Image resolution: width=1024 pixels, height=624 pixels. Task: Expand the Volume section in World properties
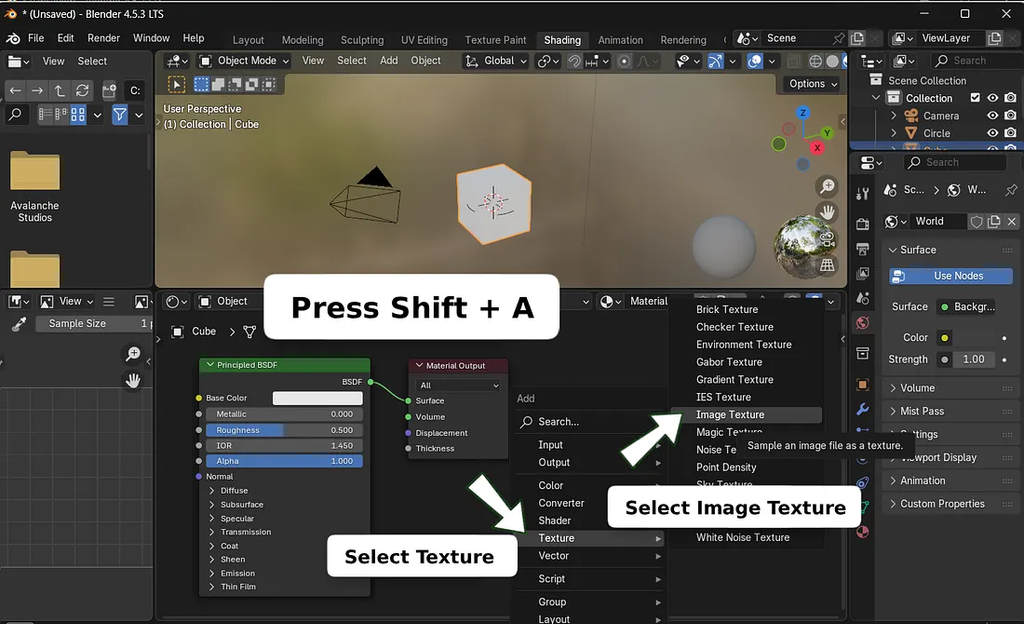coord(918,387)
